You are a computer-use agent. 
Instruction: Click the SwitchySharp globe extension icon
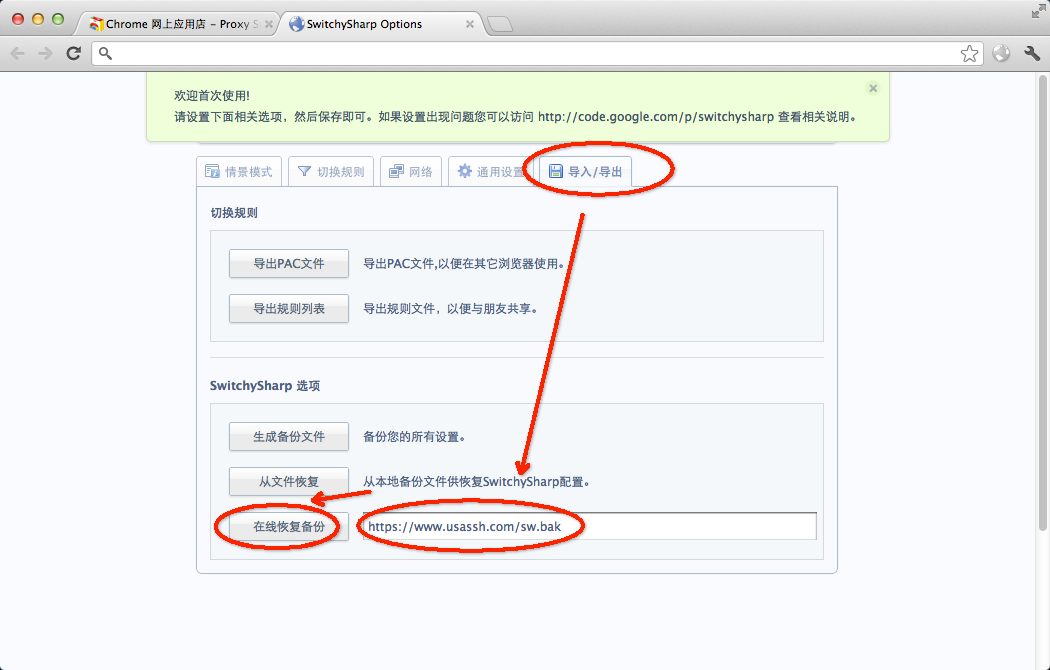[x=1002, y=54]
